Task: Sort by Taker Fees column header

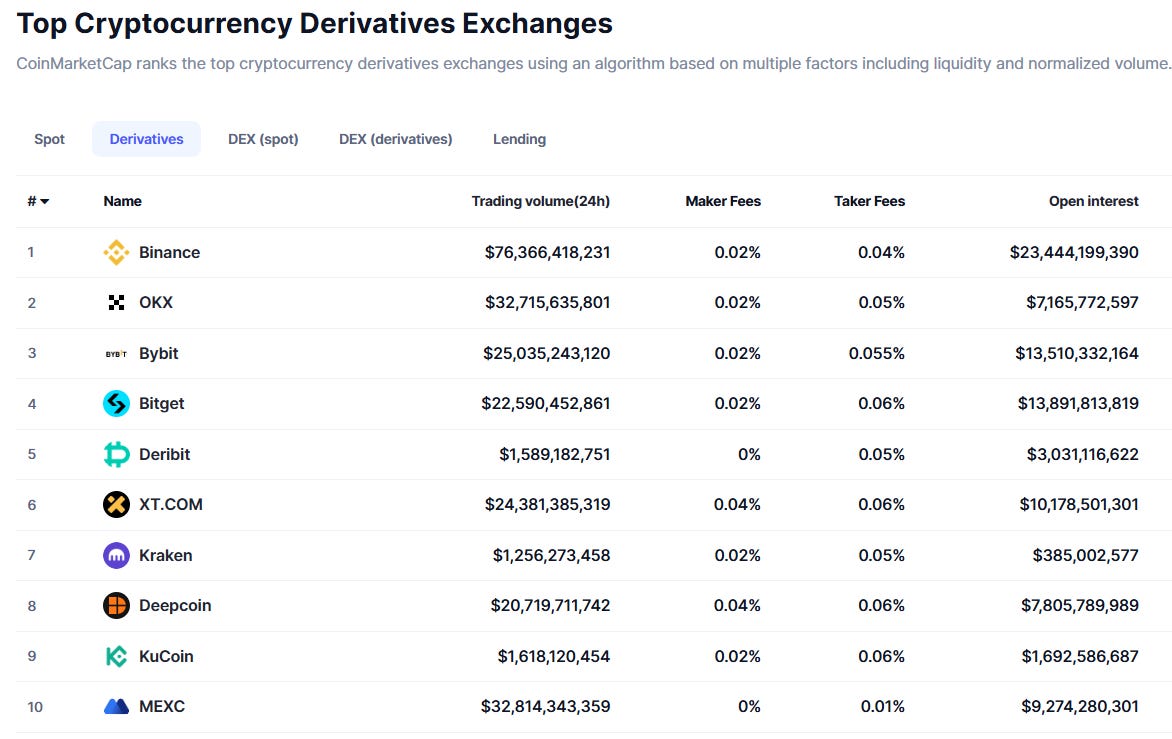Action: click(x=869, y=201)
